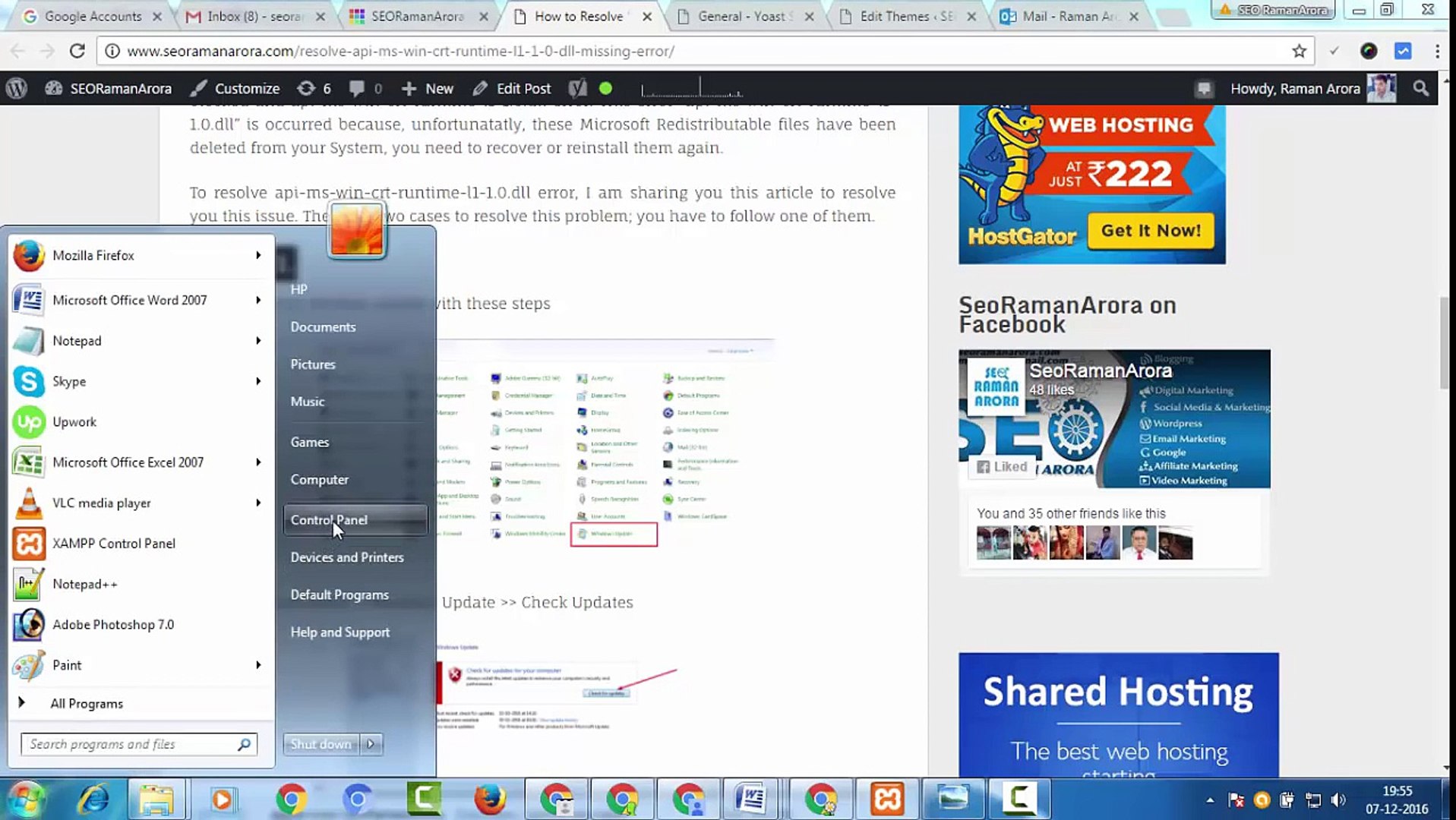This screenshot has height=820, width=1456.
Task: Open the WordPress logo admin menu
Action: [17, 89]
